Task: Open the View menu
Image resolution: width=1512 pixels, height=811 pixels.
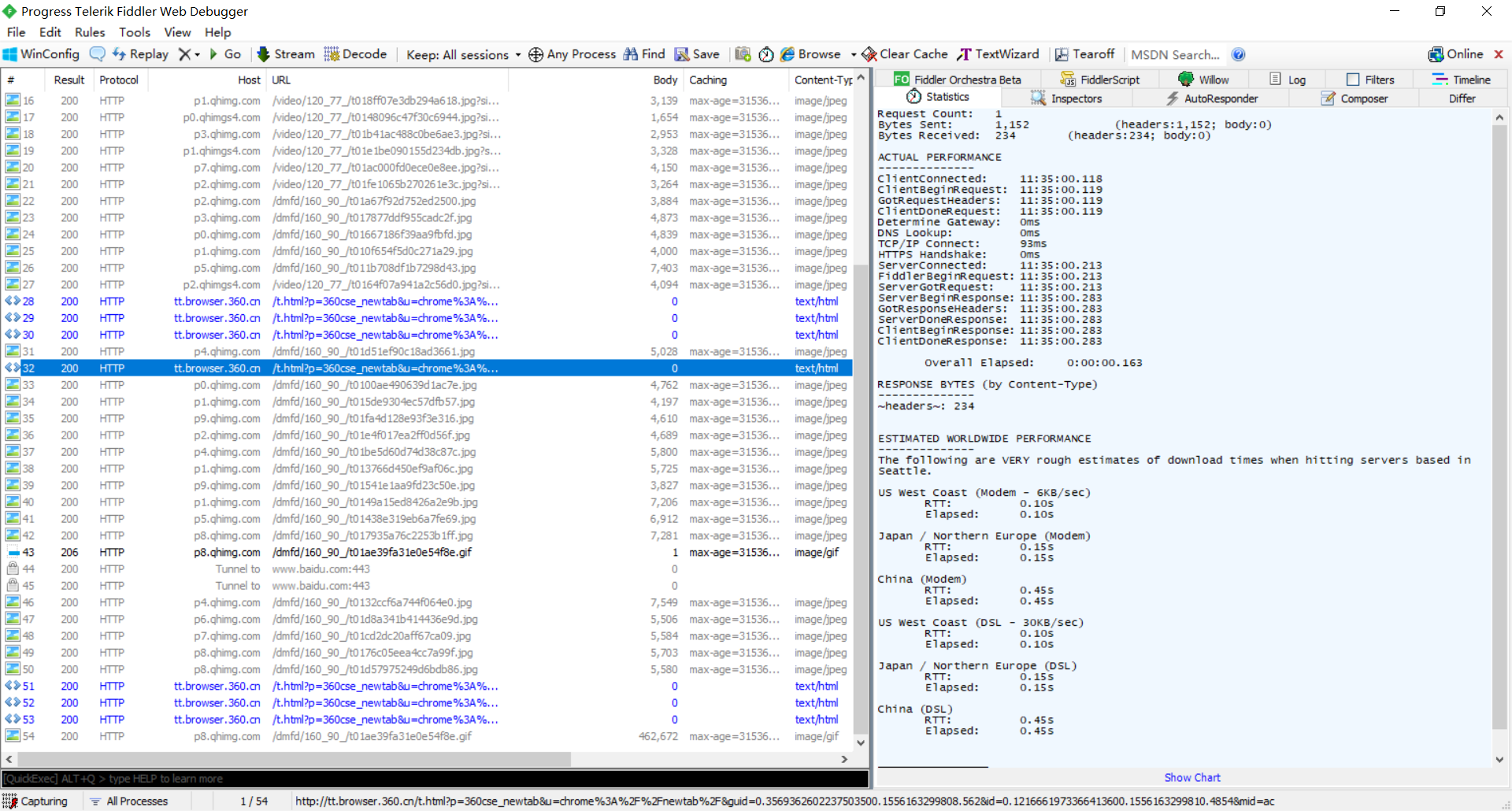Action: [x=177, y=32]
